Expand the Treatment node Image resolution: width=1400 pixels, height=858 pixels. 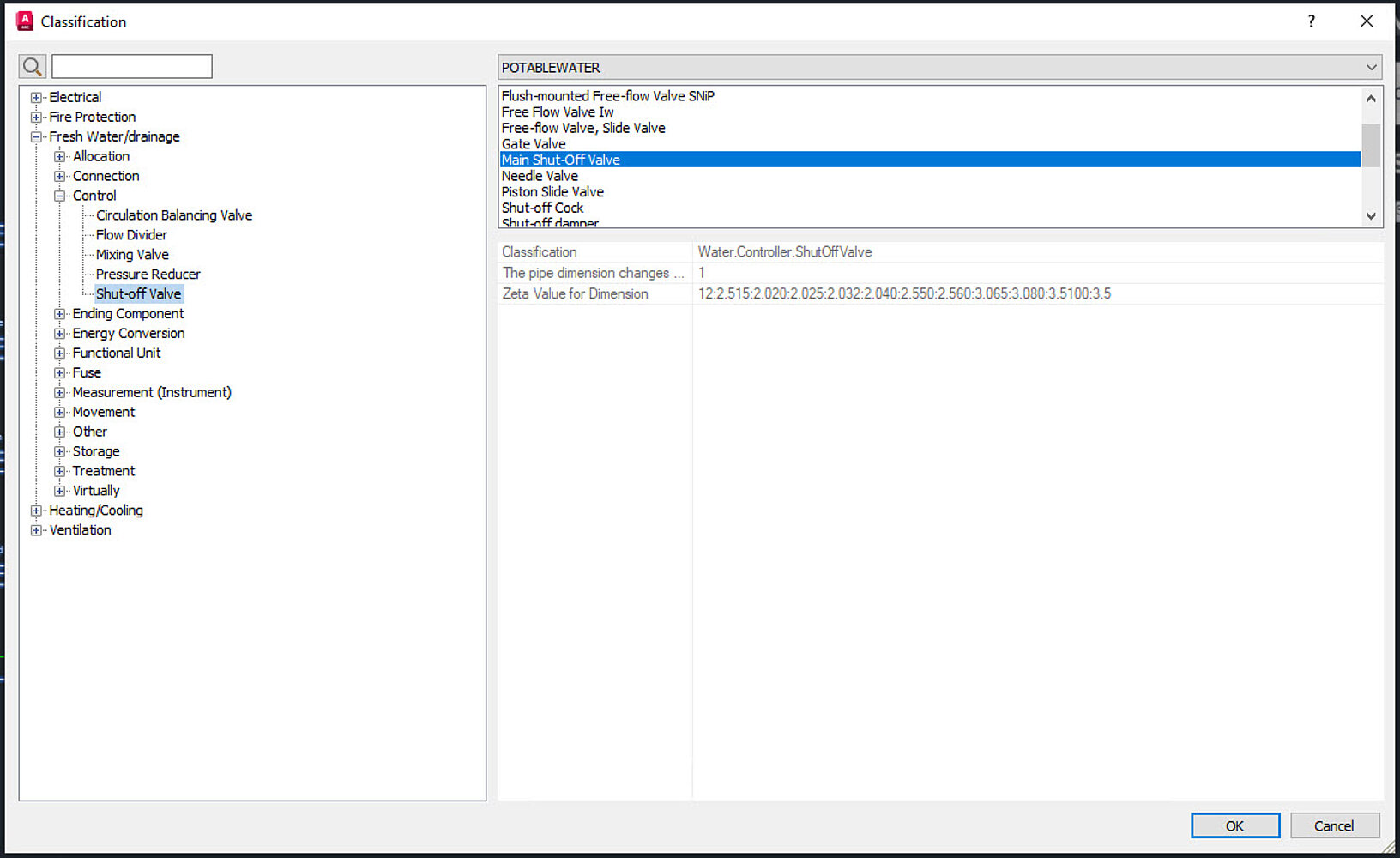point(59,472)
